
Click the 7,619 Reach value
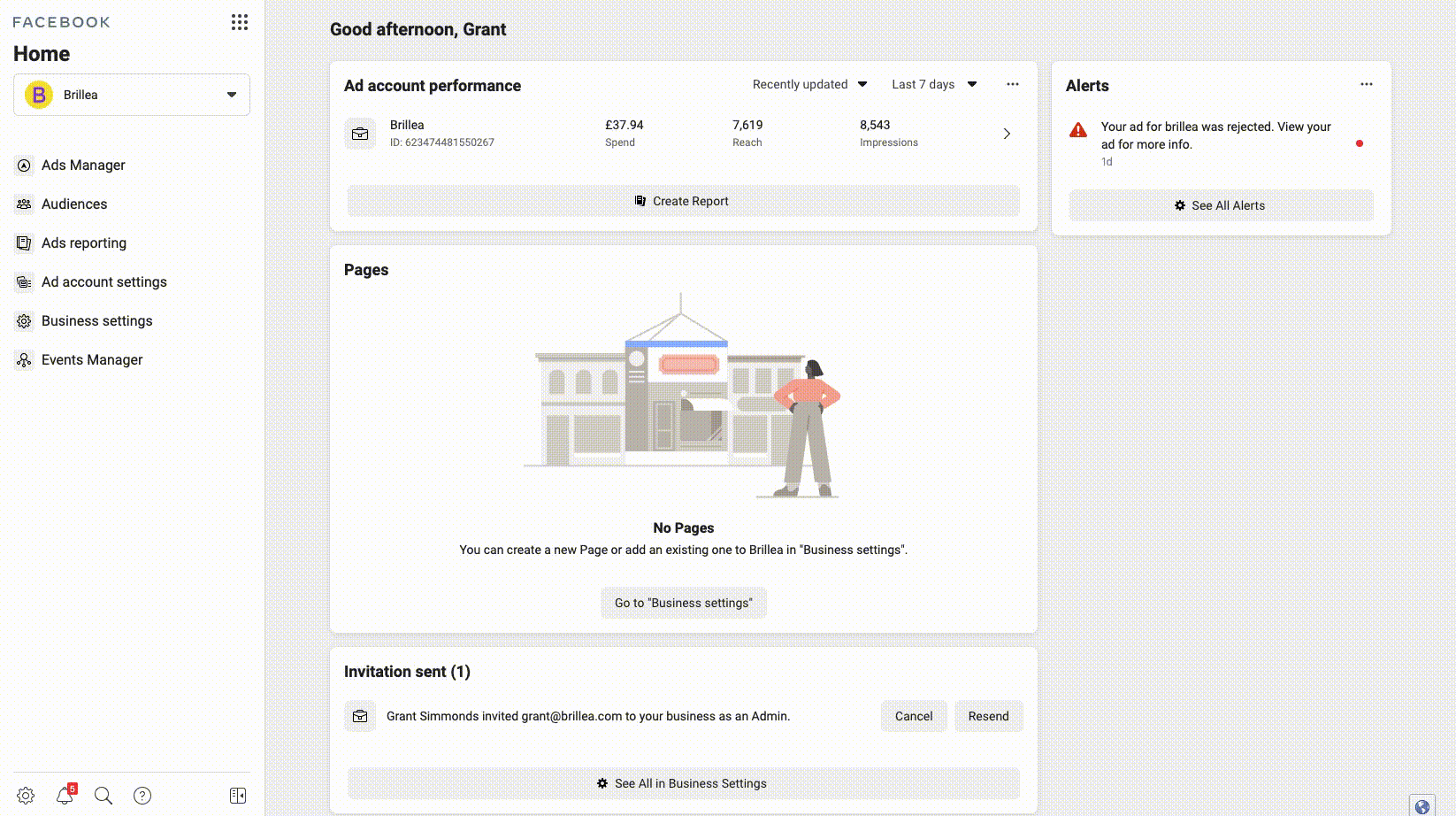(747, 126)
